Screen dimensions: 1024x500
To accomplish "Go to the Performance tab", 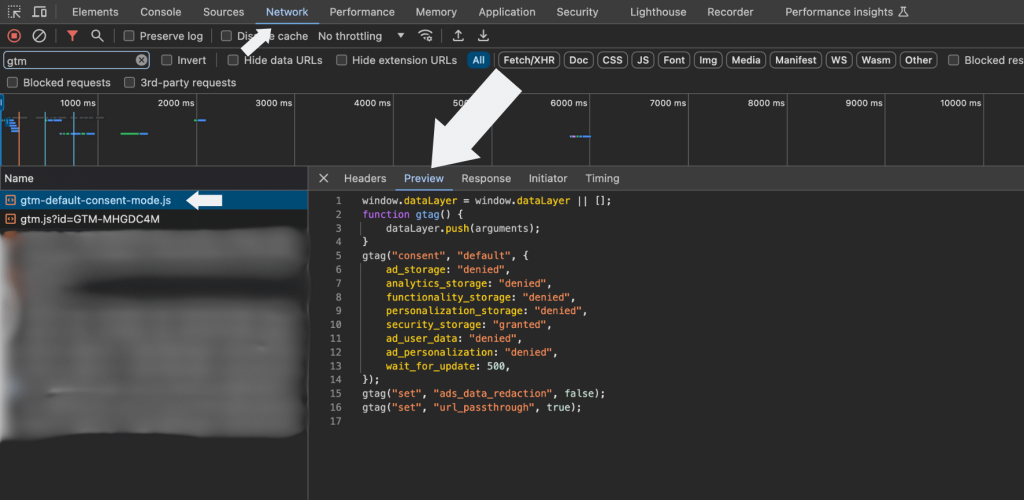I will tap(362, 12).
